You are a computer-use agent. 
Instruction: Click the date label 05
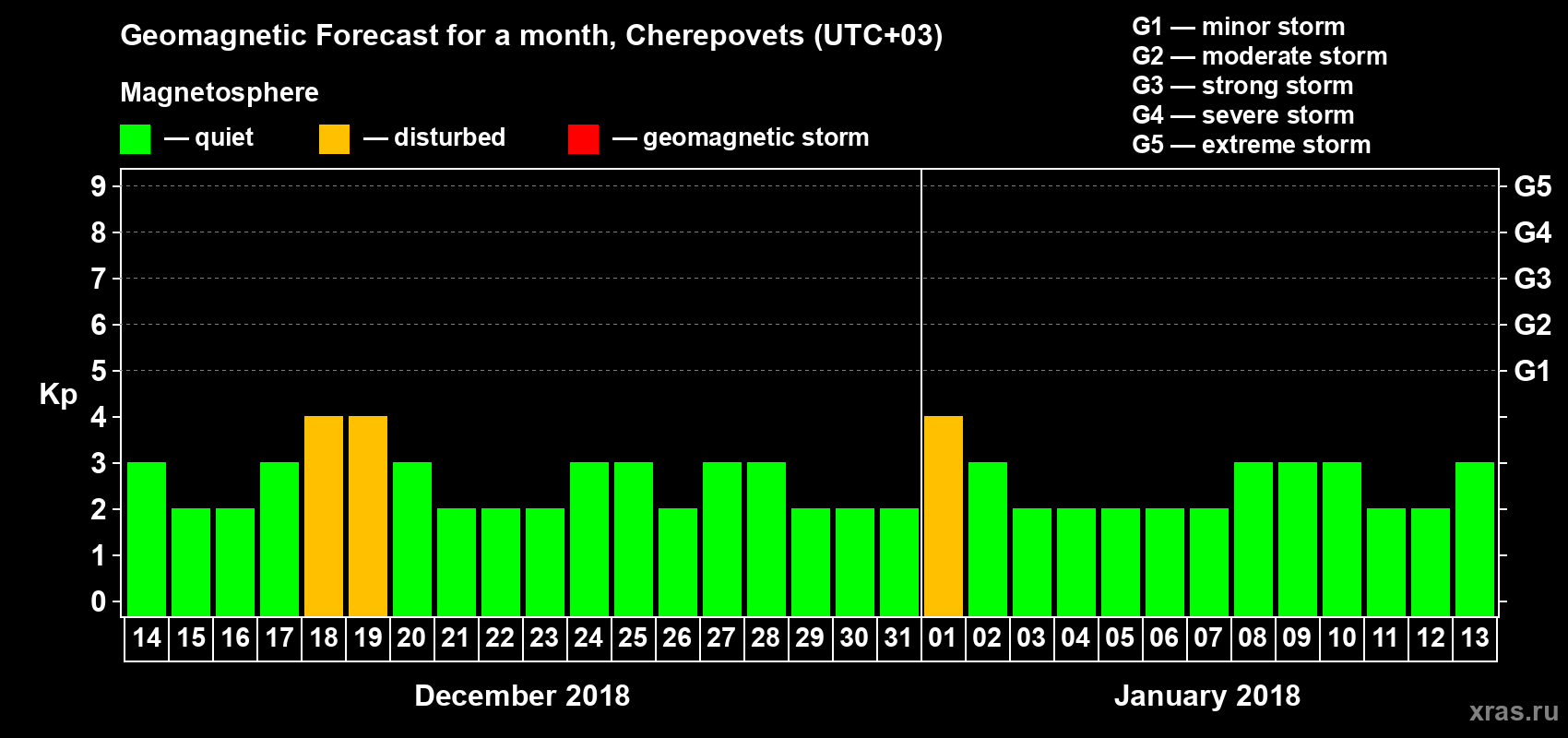1120,637
